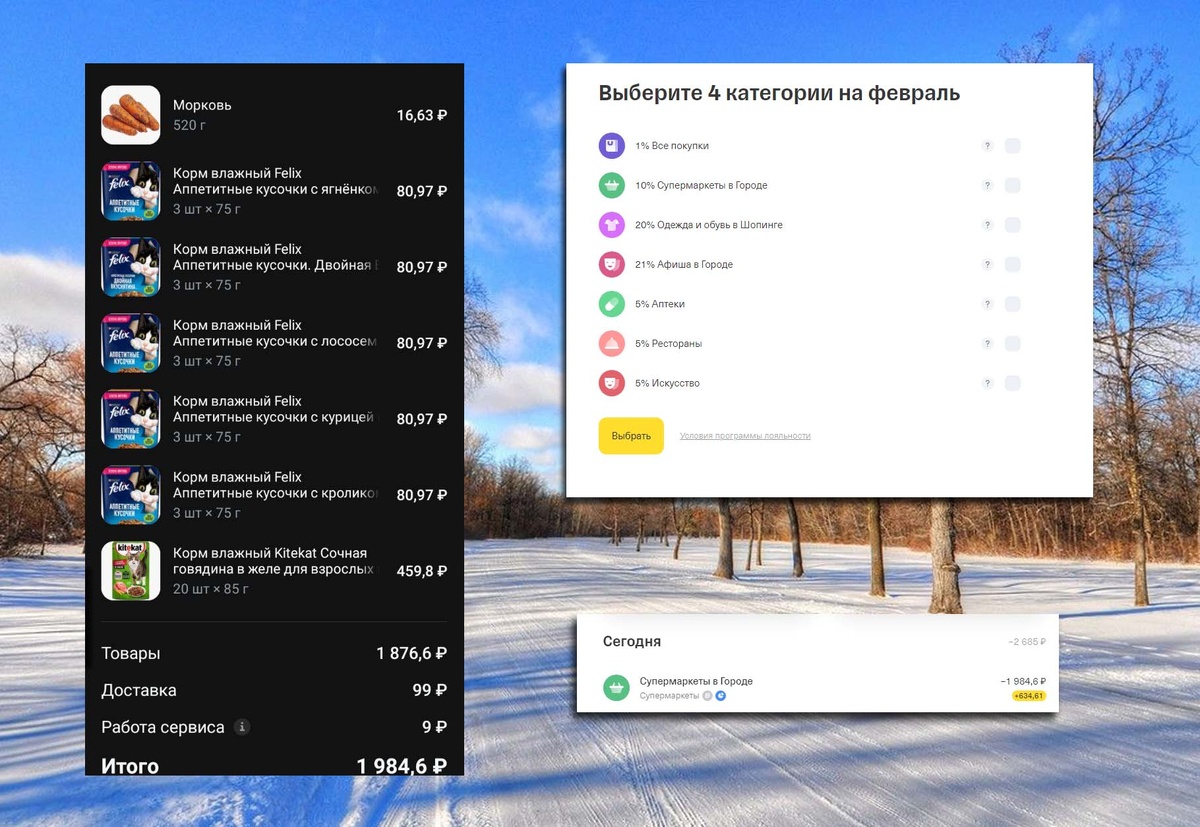The width and height of the screenshot is (1200, 827).
Task: Open Условия программы лояльности link
Action: pos(744,436)
